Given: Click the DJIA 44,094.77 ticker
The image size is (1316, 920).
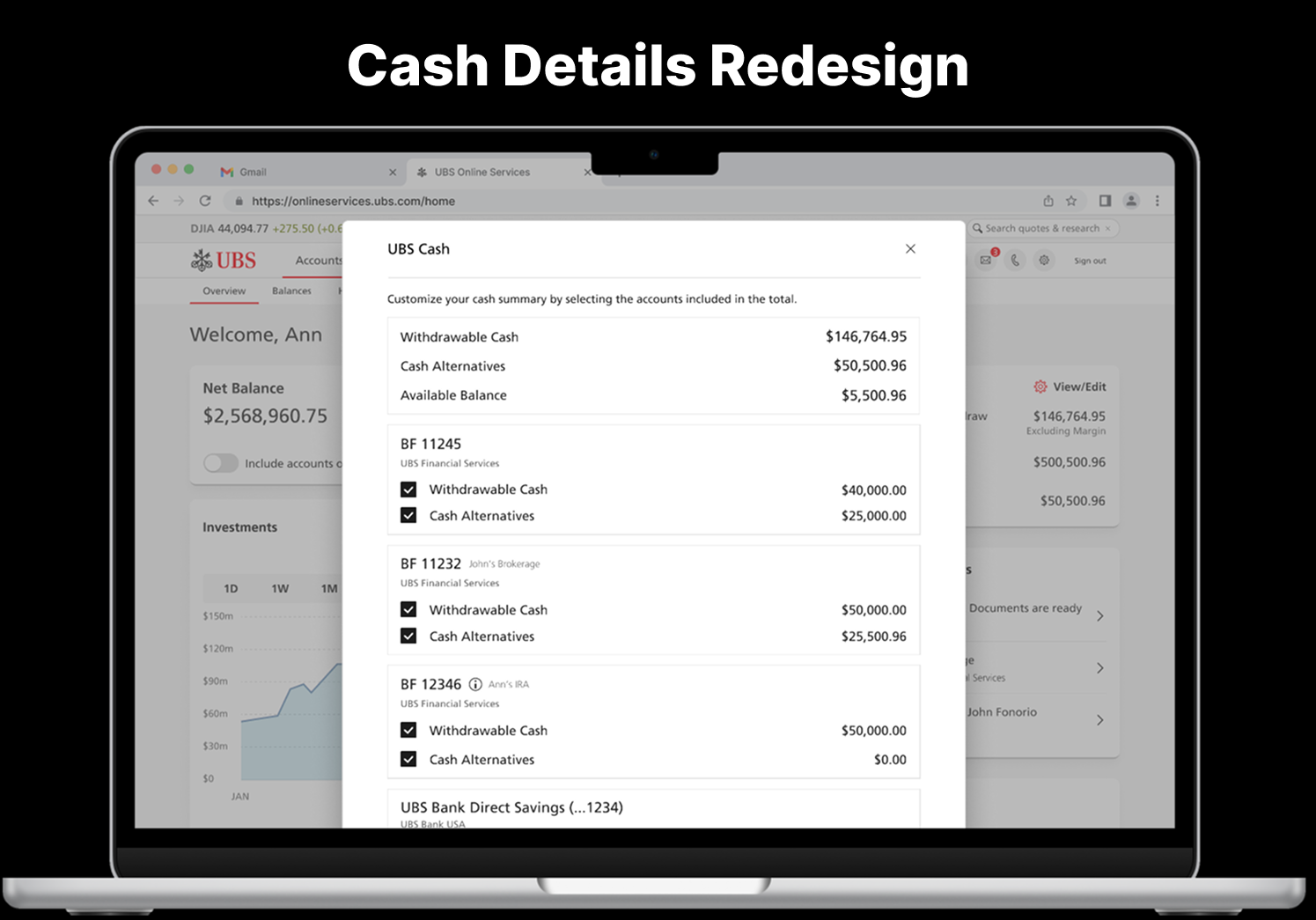Looking at the screenshot, I should point(229,229).
